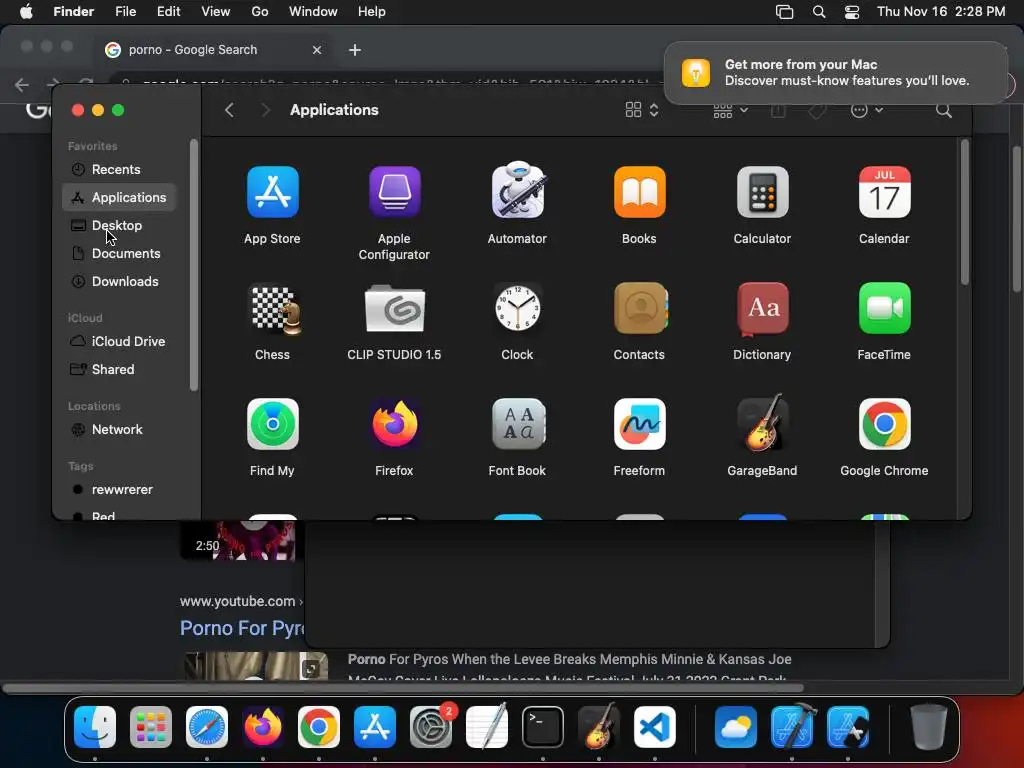Screen dimensions: 1024x768
Task: Open the Trash in the Dock
Action: [929, 727]
